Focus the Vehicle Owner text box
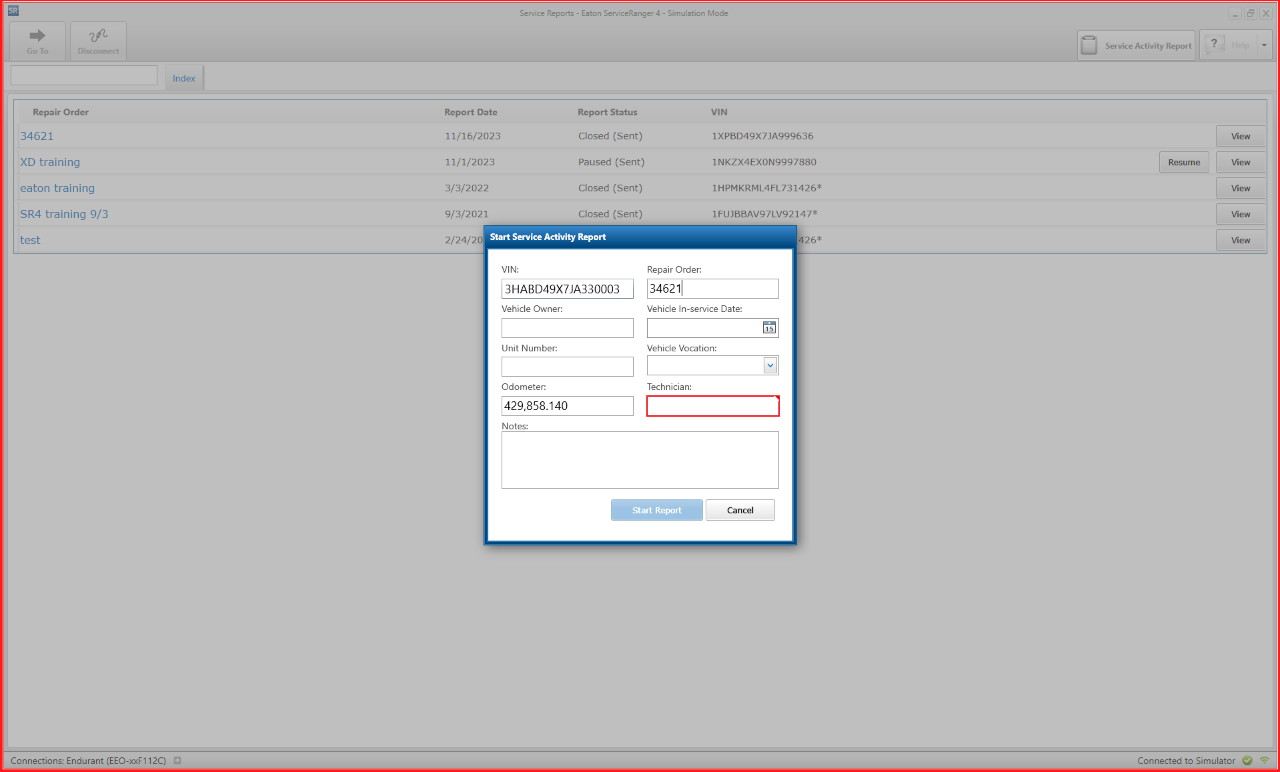Screen dimensions: 1280x772 (567, 328)
